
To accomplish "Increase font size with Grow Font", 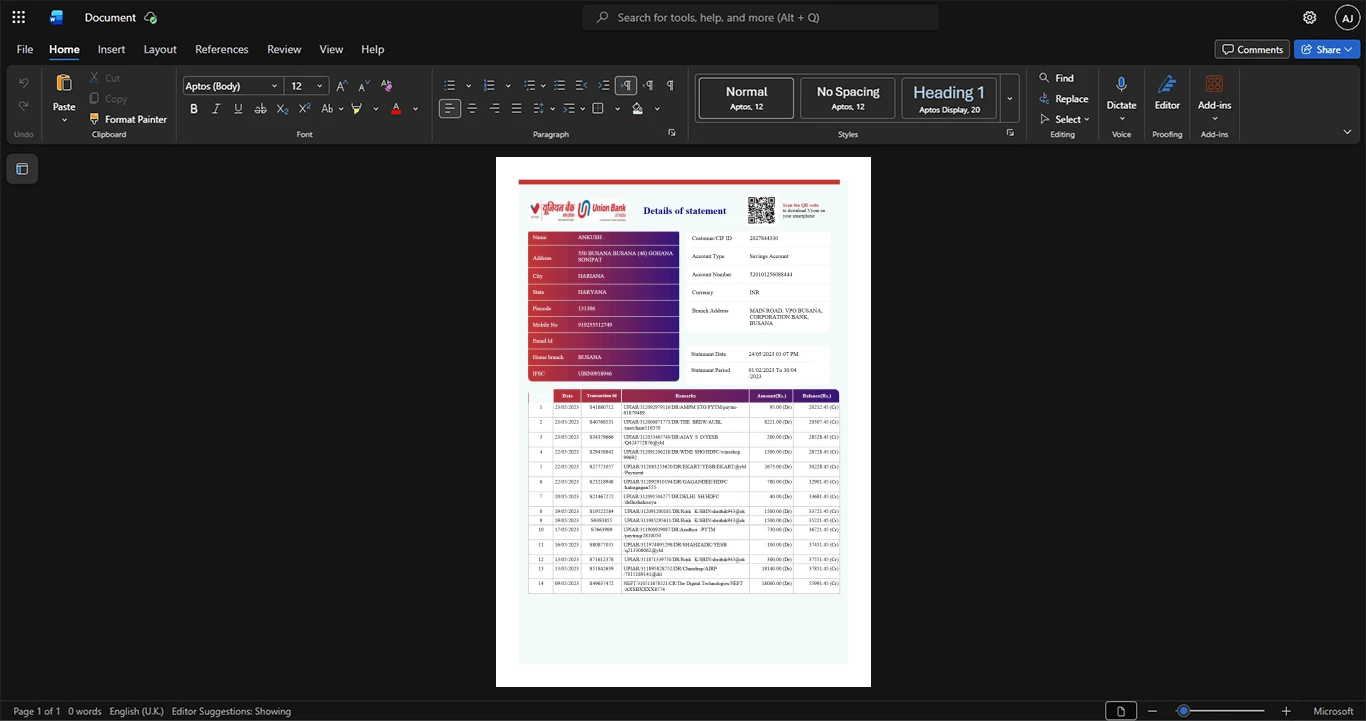I will tap(342, 86).
